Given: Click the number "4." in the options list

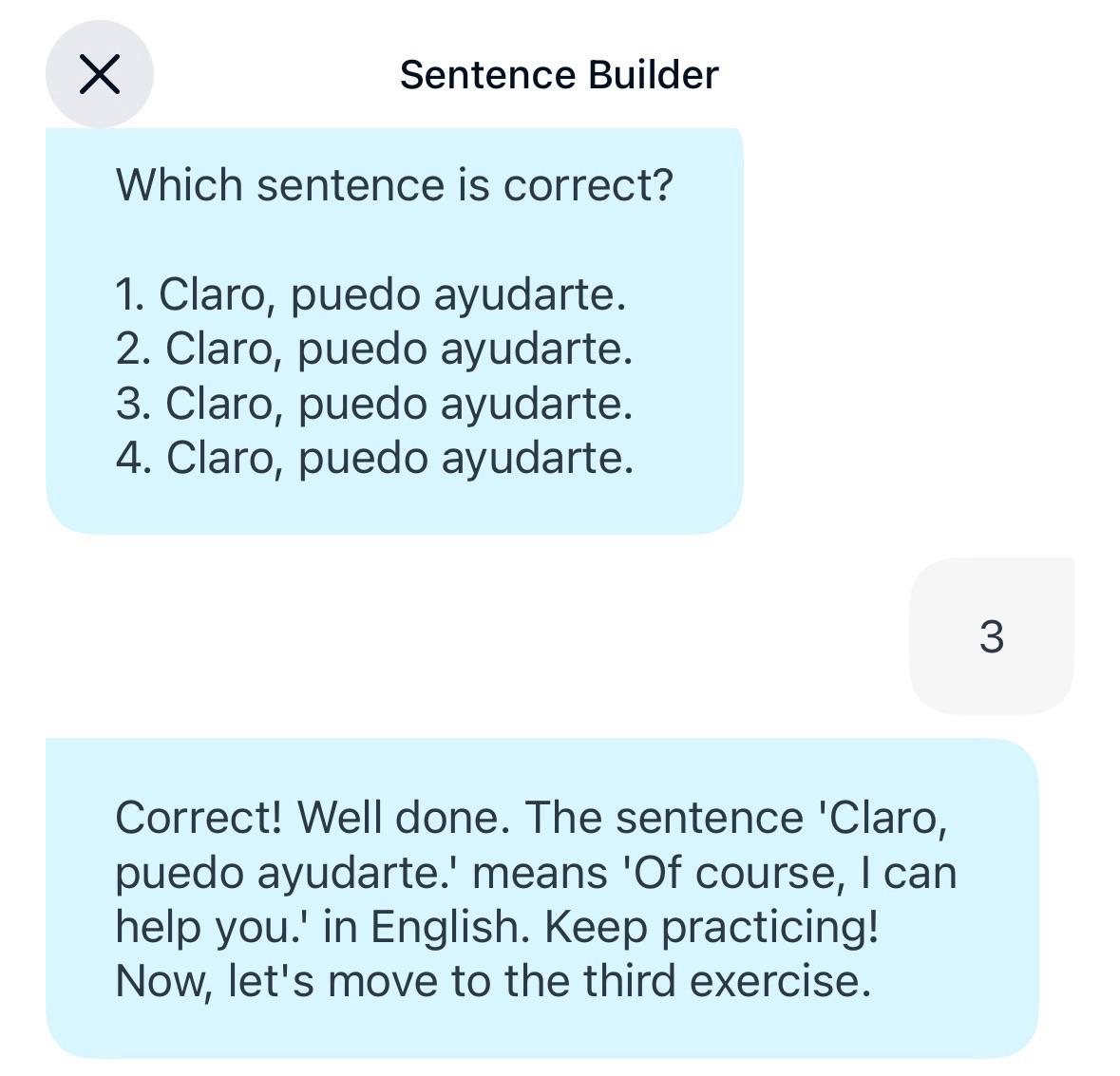Looking at the screenshot, I should (134, 458).
